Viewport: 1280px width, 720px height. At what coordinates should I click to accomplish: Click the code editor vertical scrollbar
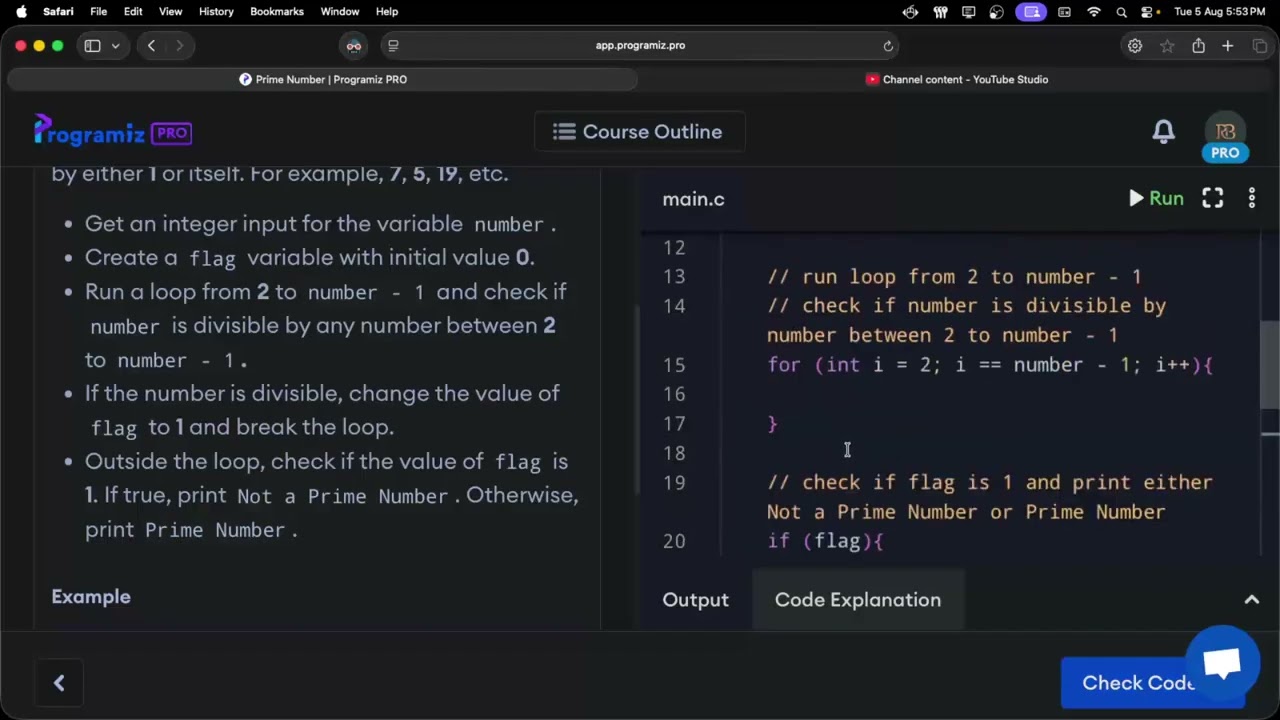coord(1270,365)
